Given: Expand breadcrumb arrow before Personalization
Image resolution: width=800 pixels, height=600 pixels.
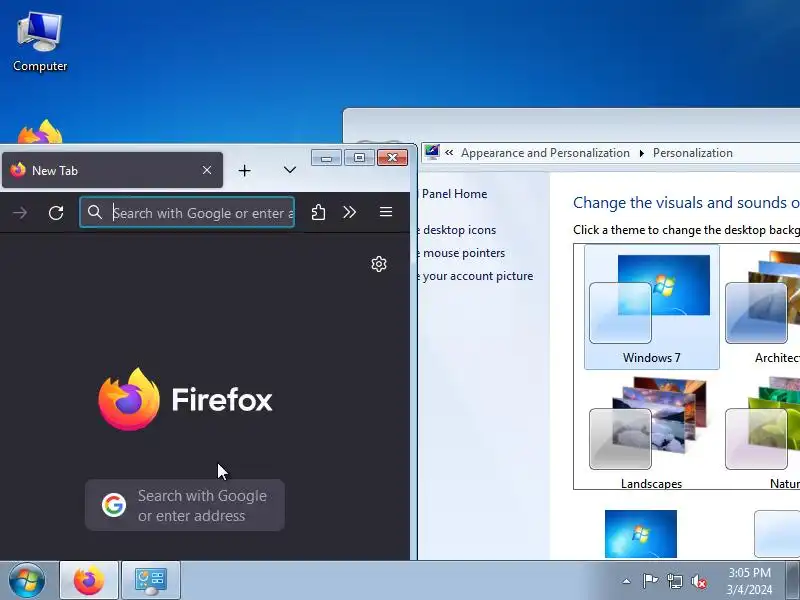Looking at the screenshot, I should click(x=641, y=153).
